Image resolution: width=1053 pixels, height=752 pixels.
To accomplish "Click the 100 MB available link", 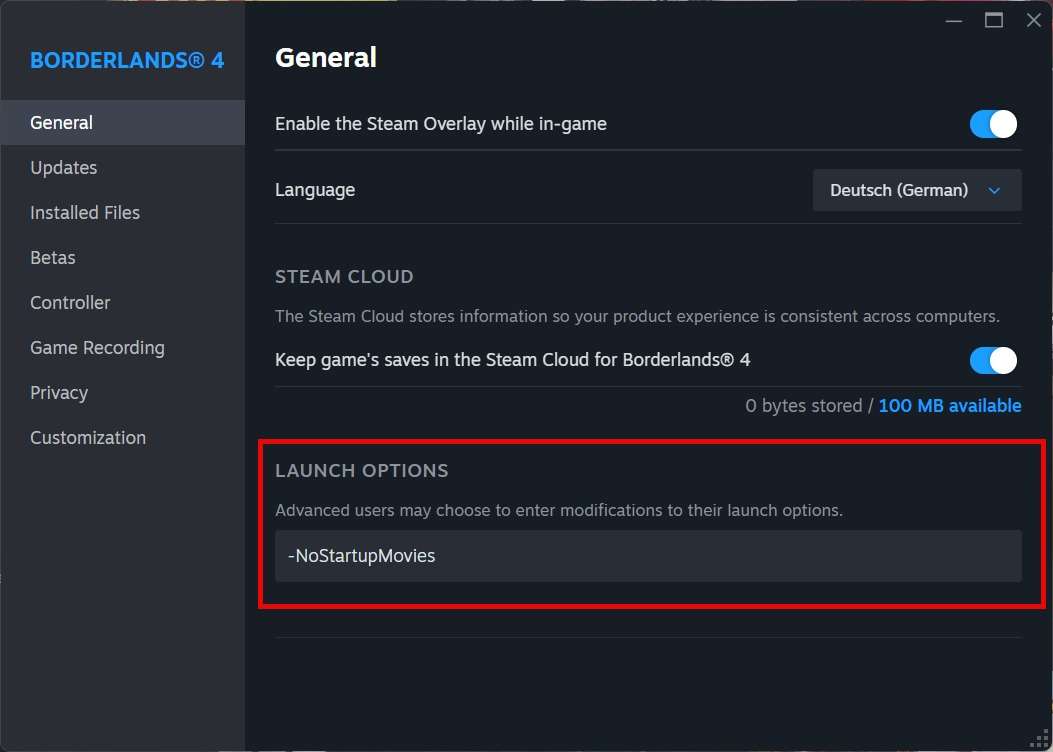I will pos(950,406).
